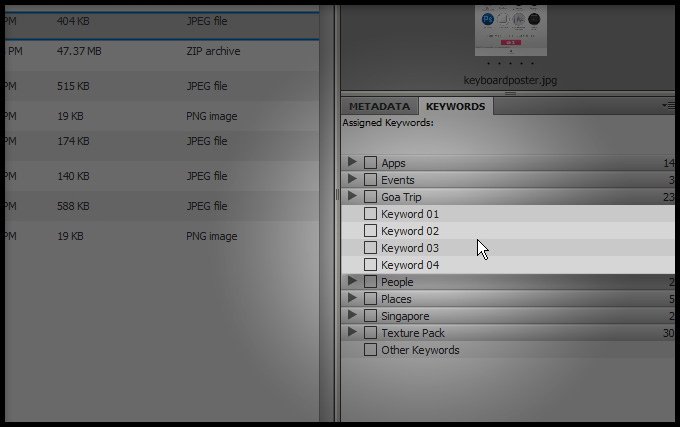Select the Keyword 02 label
The height and width of the screenshot is (427, 680).
(410, 231)
